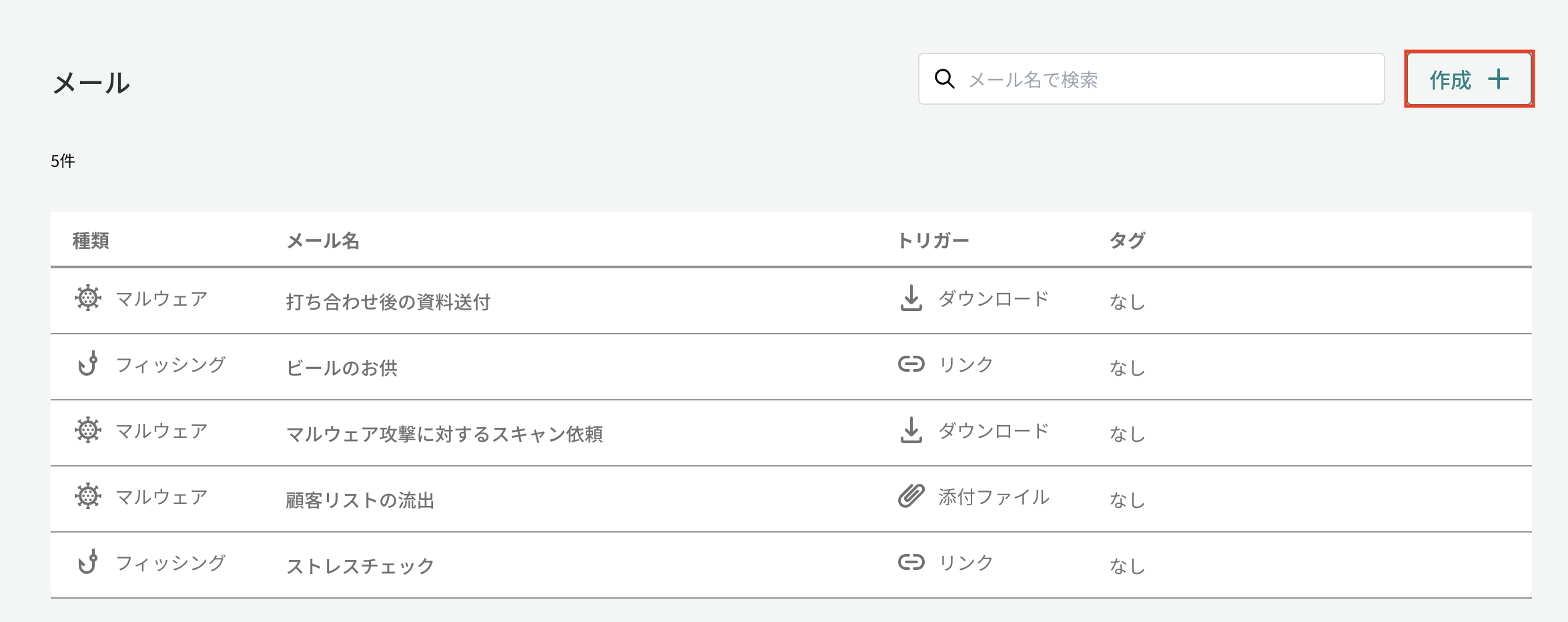Click the 作成 create button
Screen dimensions: 1568x622
point(1468,79)
